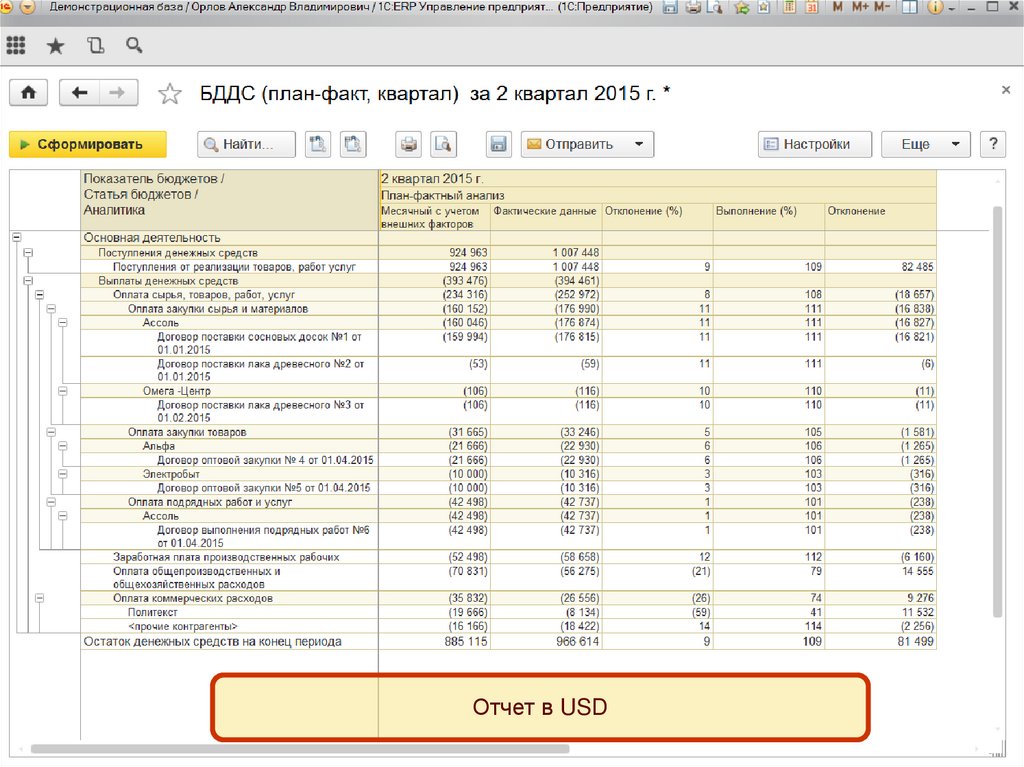Go to the home page icon
The height and width of the screenshot is (767, 1024).
coord(28,93)
